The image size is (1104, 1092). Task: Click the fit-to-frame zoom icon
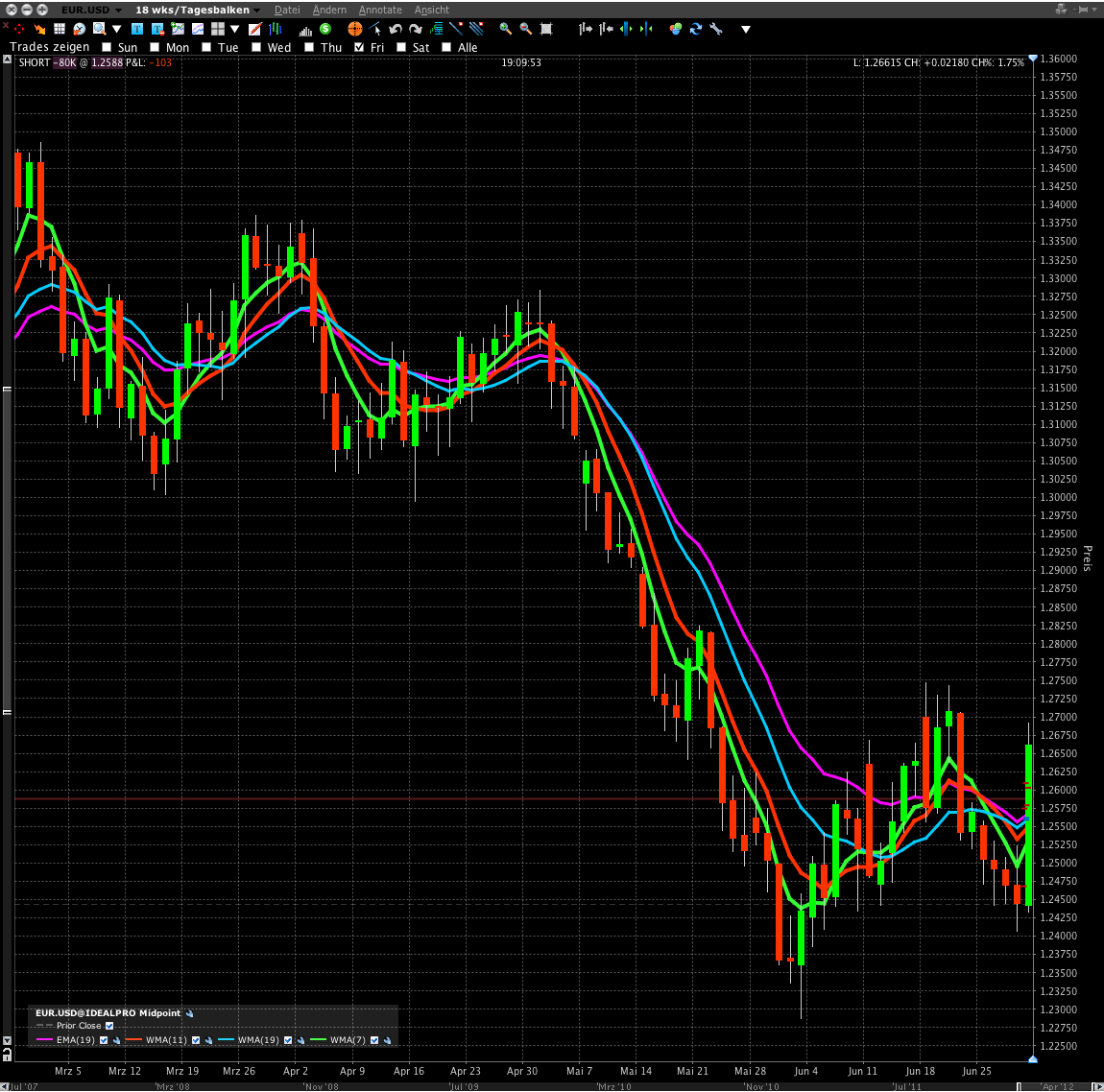coord(545,29)
